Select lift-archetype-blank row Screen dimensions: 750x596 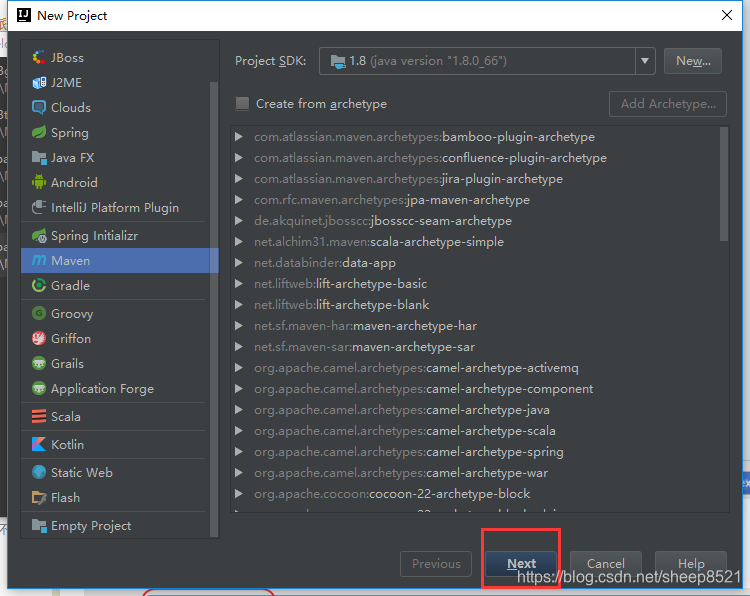(475, 305)
